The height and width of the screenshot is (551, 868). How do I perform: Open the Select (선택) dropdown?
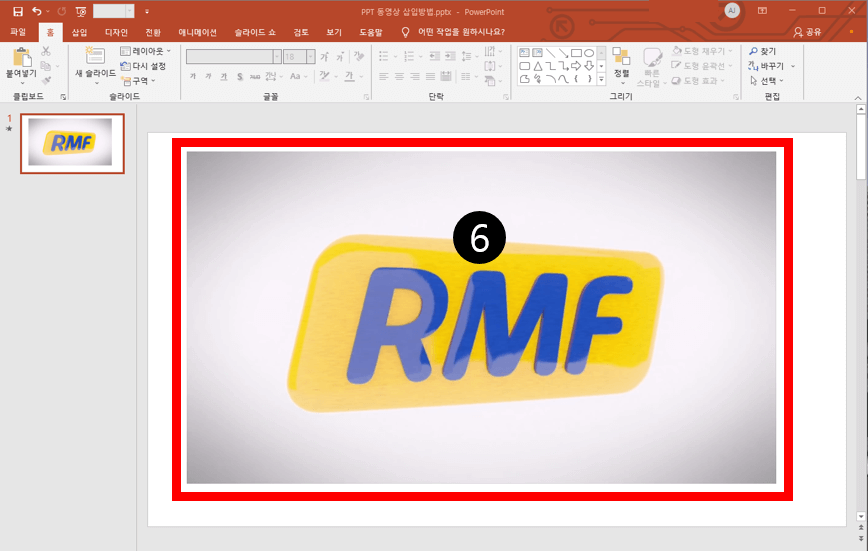pyautogui.click(x=767, y=81)
